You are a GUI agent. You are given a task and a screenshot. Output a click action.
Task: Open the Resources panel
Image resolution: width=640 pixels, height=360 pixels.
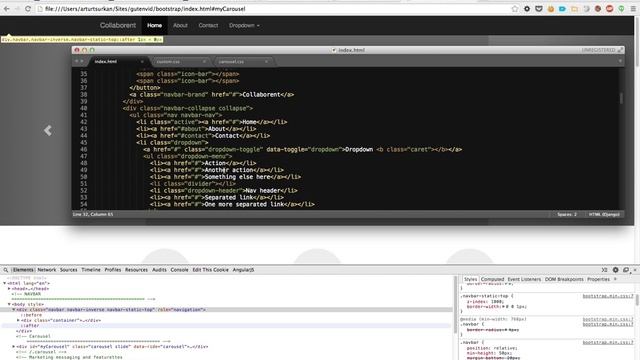[136, 270]
